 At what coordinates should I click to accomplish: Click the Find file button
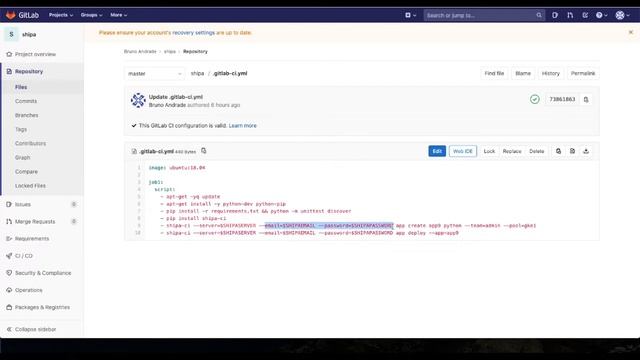494,73
